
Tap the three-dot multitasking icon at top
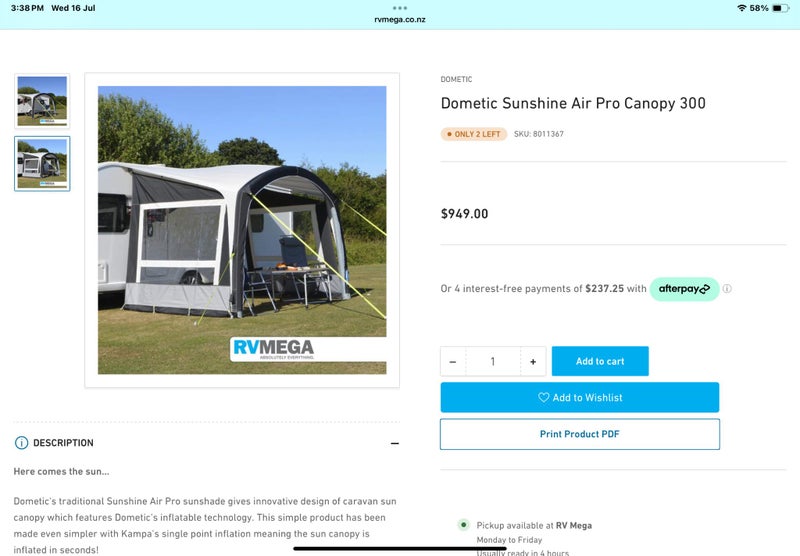pos(400,8)
